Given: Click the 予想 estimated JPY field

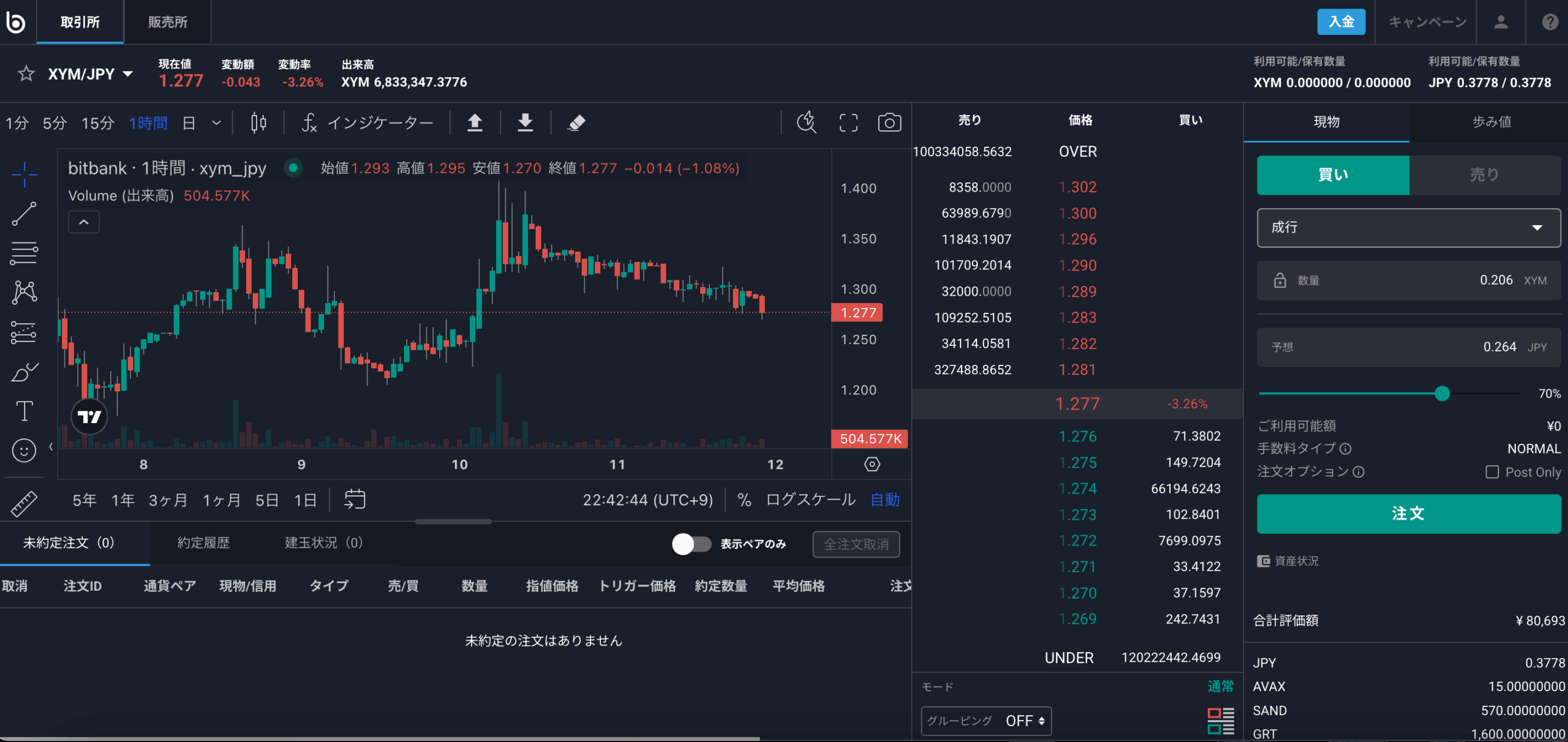Looking at the screenshot, I should click(1409, 347).
